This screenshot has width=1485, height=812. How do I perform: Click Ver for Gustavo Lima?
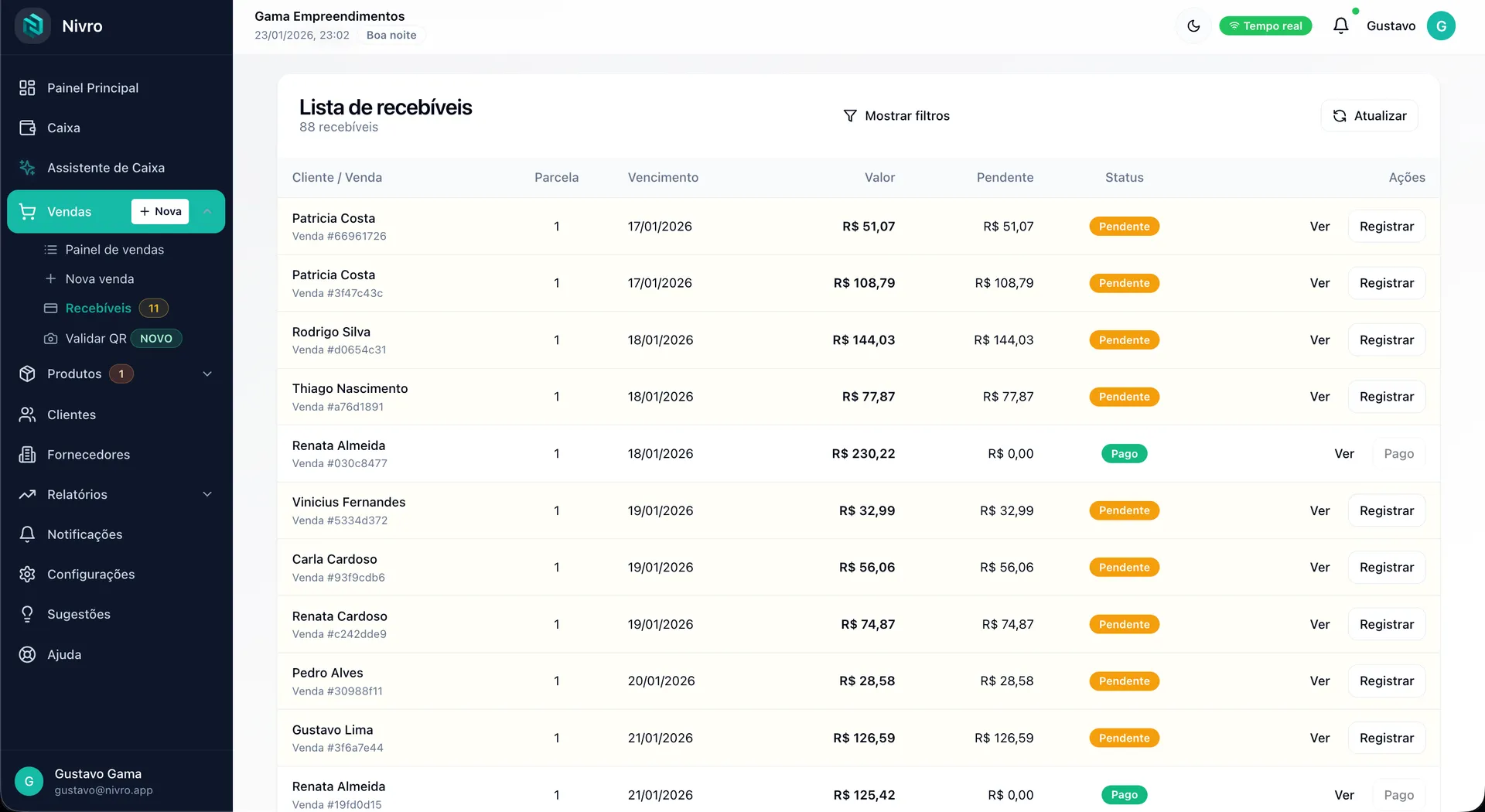coord(1319,739)
